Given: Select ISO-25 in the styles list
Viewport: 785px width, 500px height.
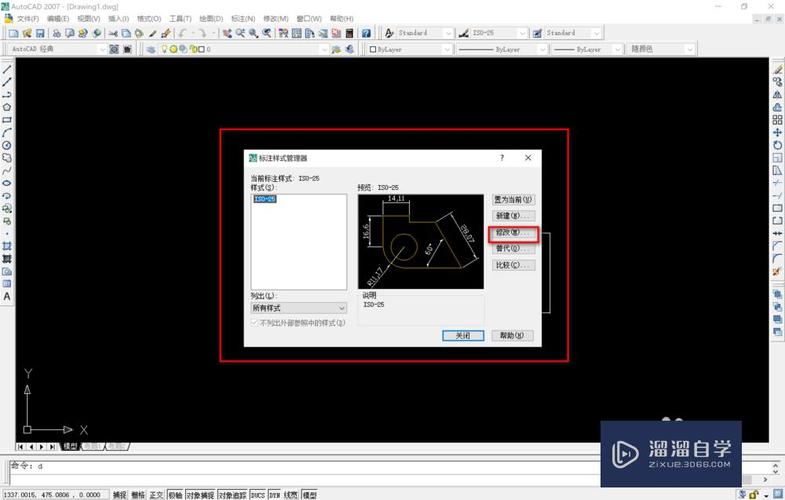Looking at the screenshot, I should (x=265, y=199).
